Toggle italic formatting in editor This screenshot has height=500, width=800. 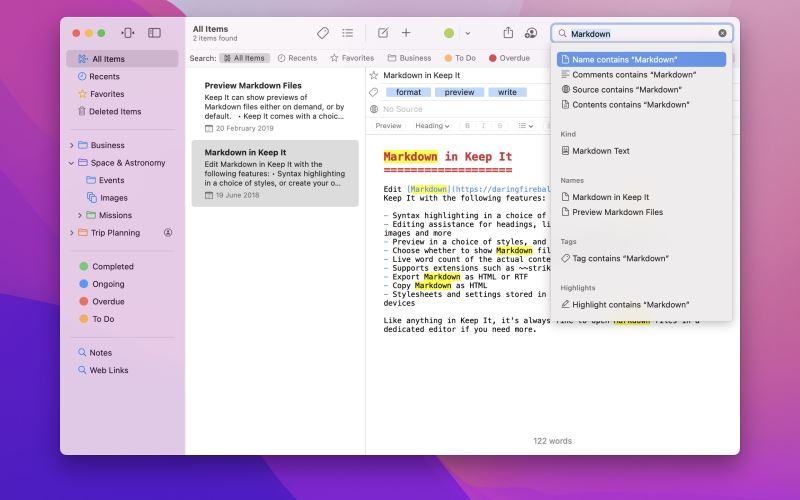(483, 126)
